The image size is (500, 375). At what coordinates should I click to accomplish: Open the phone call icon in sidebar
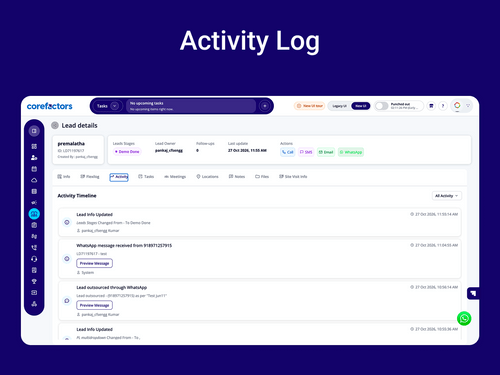tap(34, 248)
